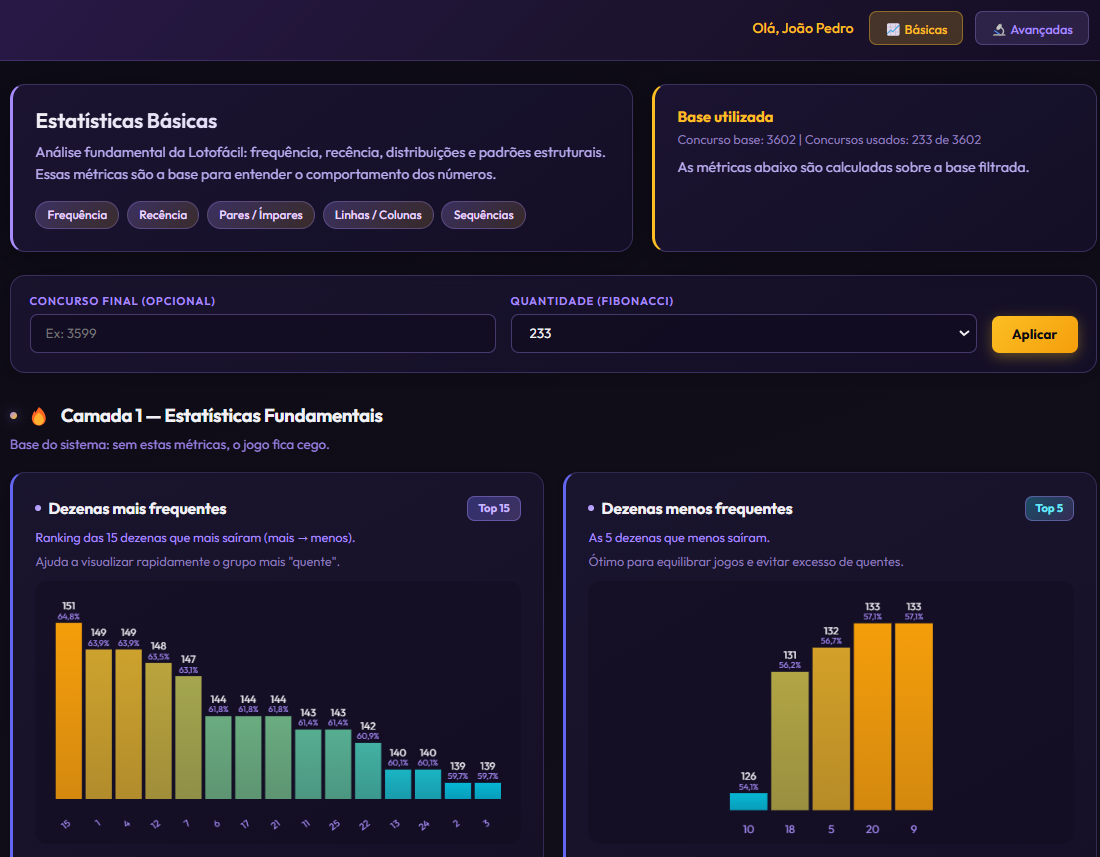Click the chart icon in Básicas
Image resolution: width=1100 pixels, height=857 pixels.
click(x=892, y=30)
